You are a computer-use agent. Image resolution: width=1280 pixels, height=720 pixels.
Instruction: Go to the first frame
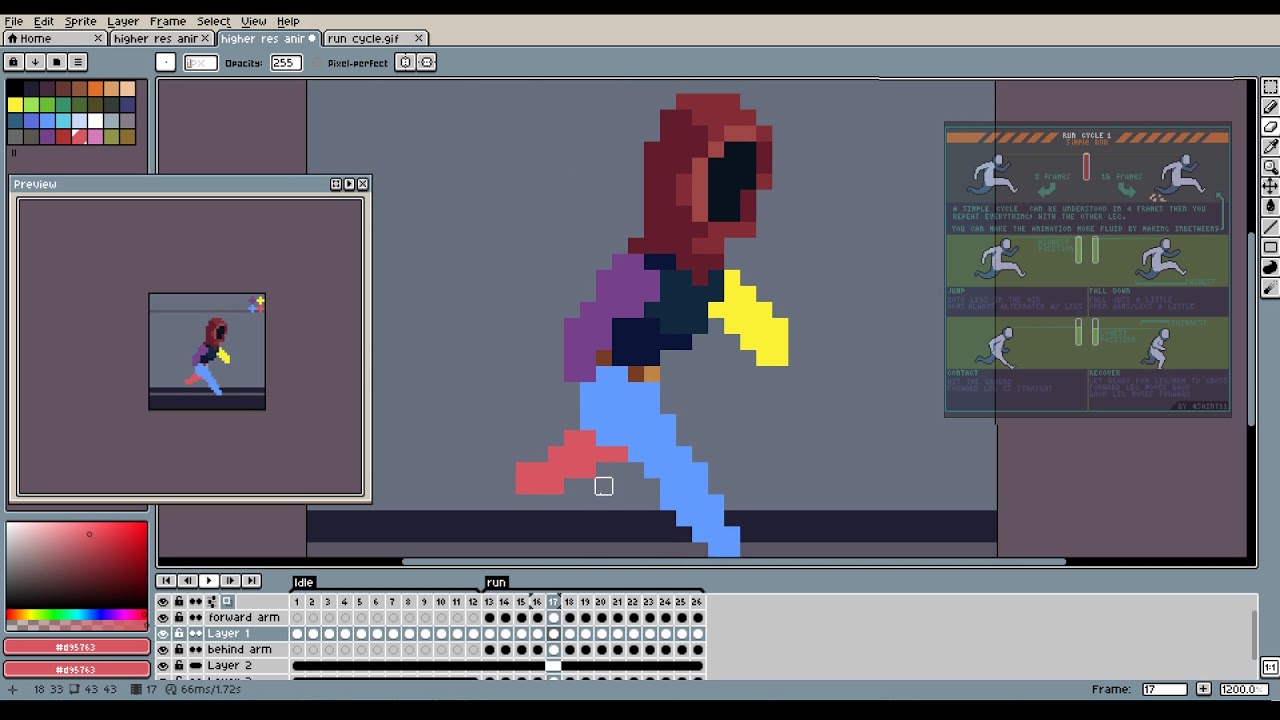[166, 581]
